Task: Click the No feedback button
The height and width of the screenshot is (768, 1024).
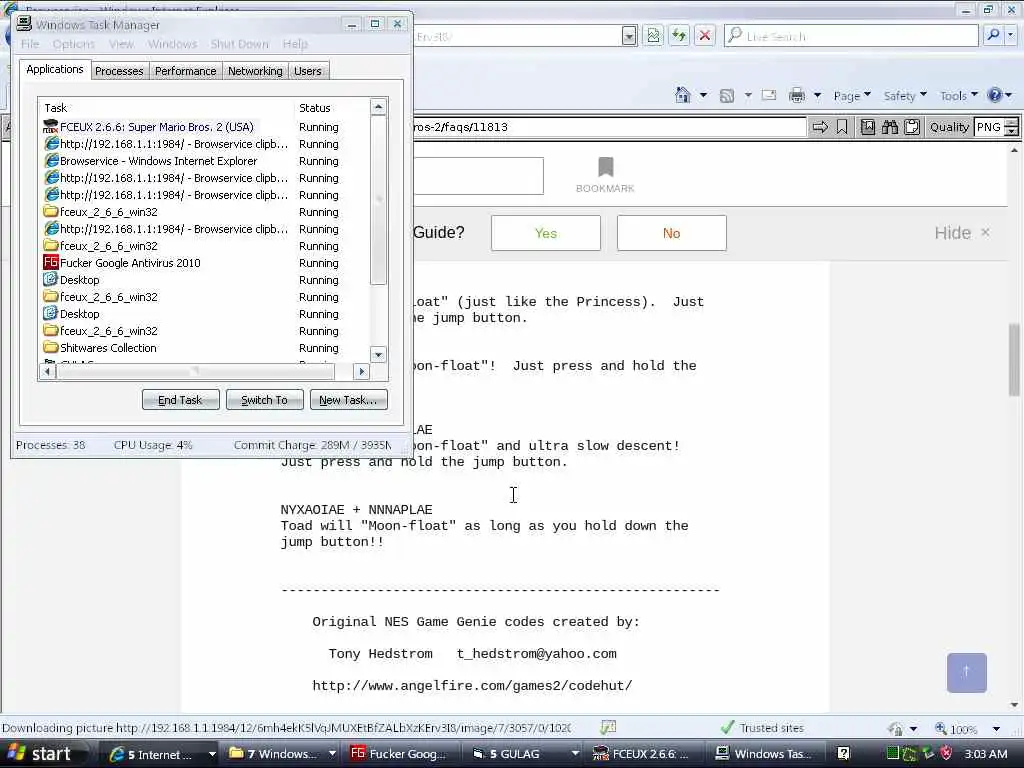Action: pos(671,233)
